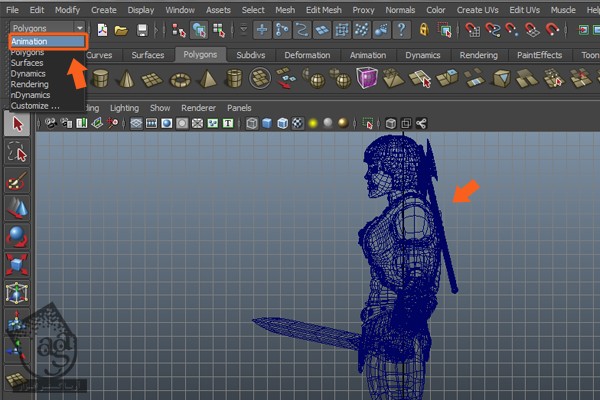
Task: Choose the Move tool cone icon
Action: tap(17, 209)
